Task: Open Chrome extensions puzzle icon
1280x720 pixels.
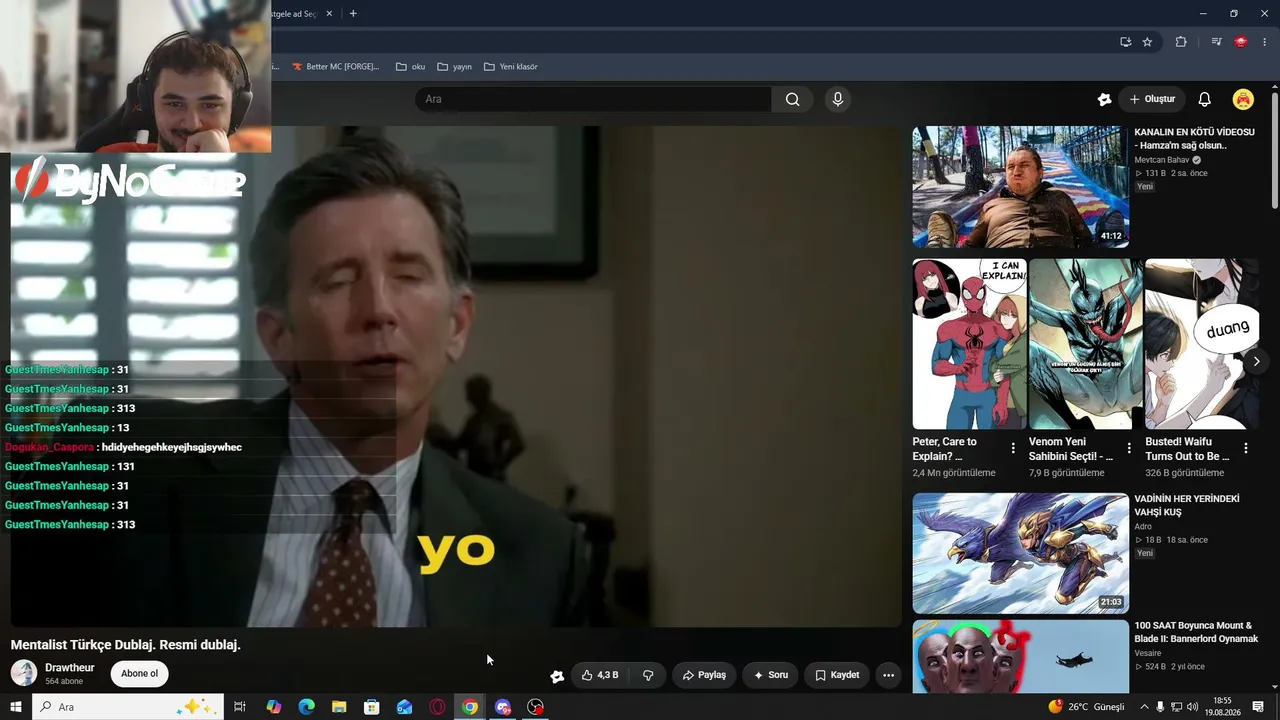Action: pos(1181,42)
